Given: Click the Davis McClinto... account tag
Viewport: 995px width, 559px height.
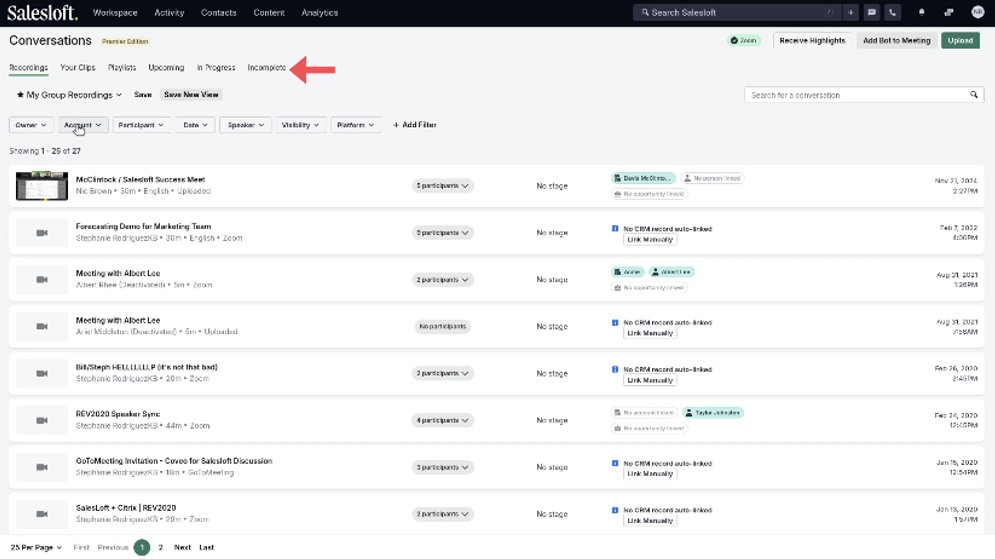Looking at the screenshot, I should click(643, 178).
